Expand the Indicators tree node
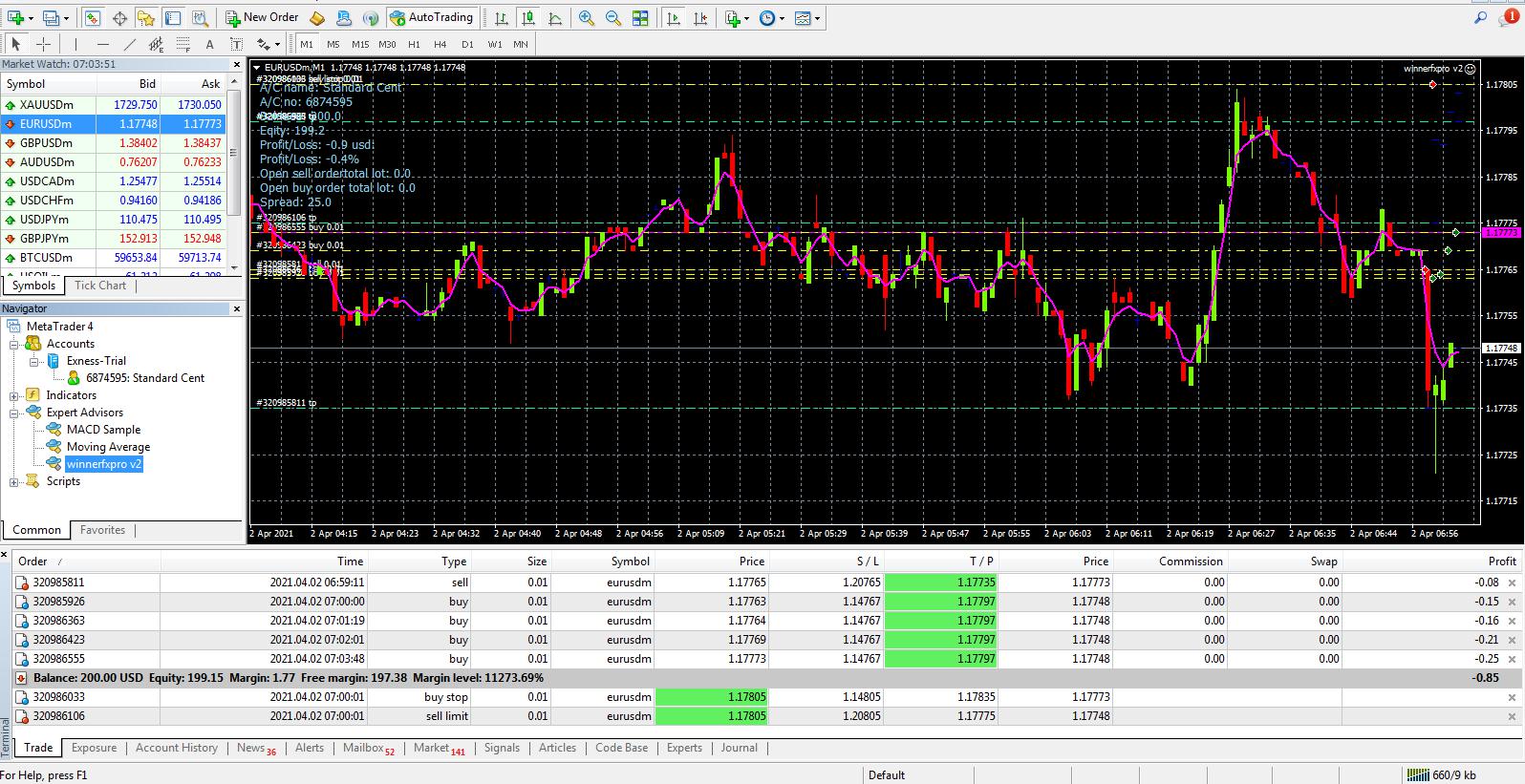This screenshot has height=784, width=1525. pyautogui.click(x=14, y=395)
